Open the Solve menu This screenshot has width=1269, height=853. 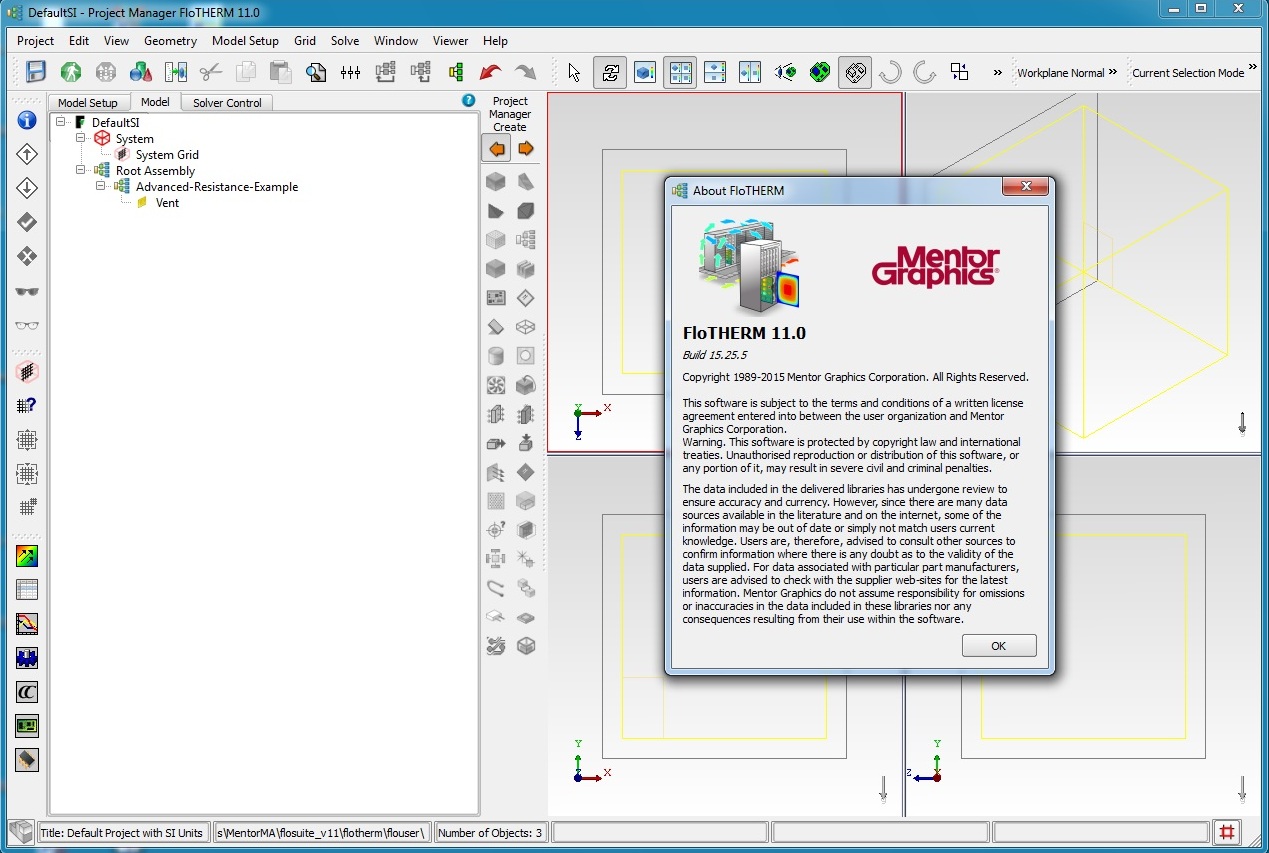tap(345, 41)
